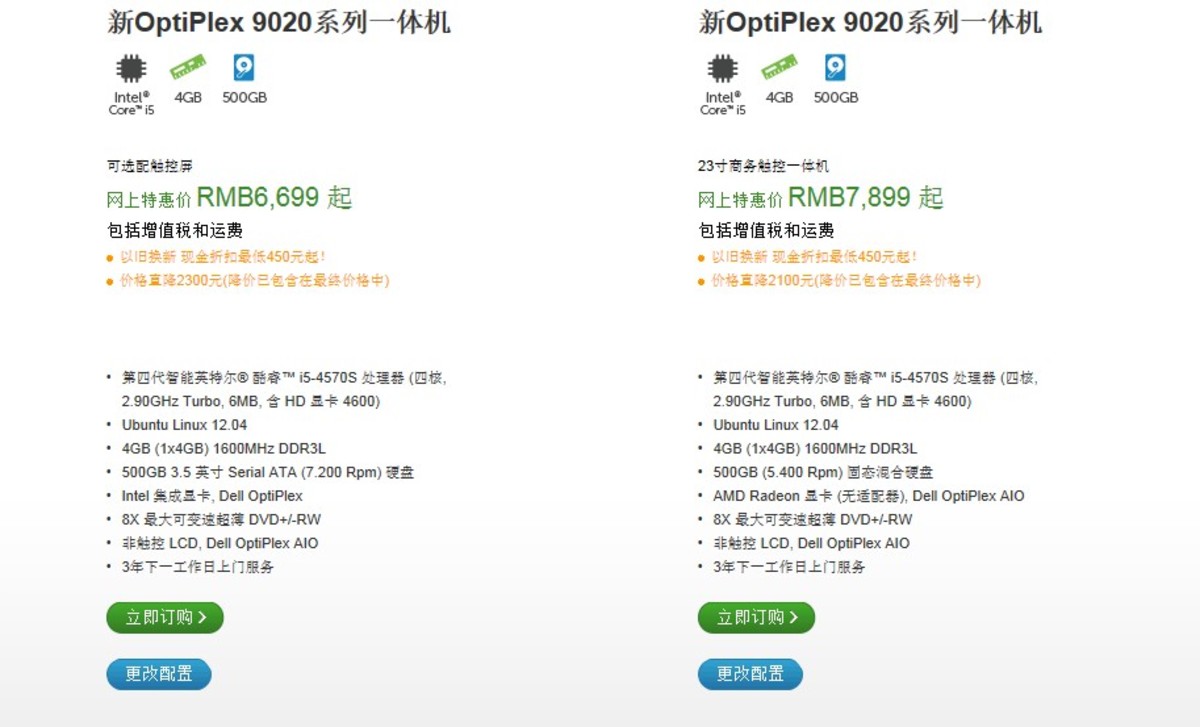Click the 4GB memory module icon on the right product
This screenshot has width=1200, height=727.
coord(778,70)
